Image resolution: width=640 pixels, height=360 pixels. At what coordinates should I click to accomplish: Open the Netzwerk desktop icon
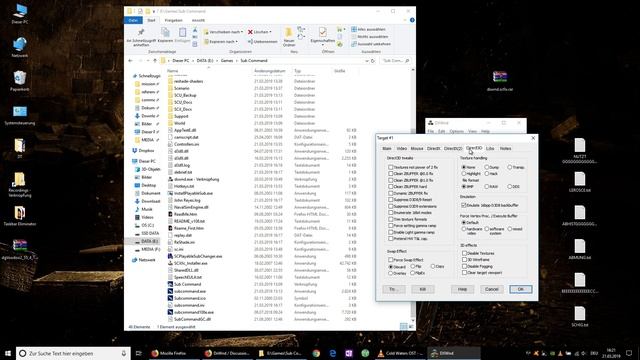tap(20, 47)
